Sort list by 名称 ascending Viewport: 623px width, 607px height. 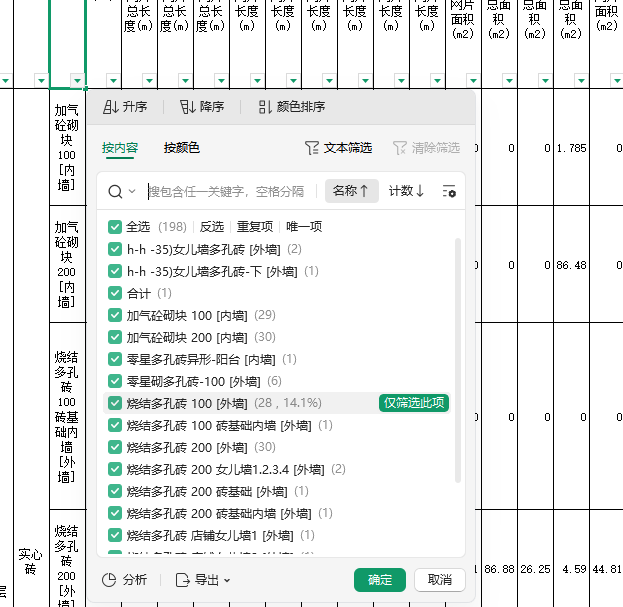tap(352, 191)
